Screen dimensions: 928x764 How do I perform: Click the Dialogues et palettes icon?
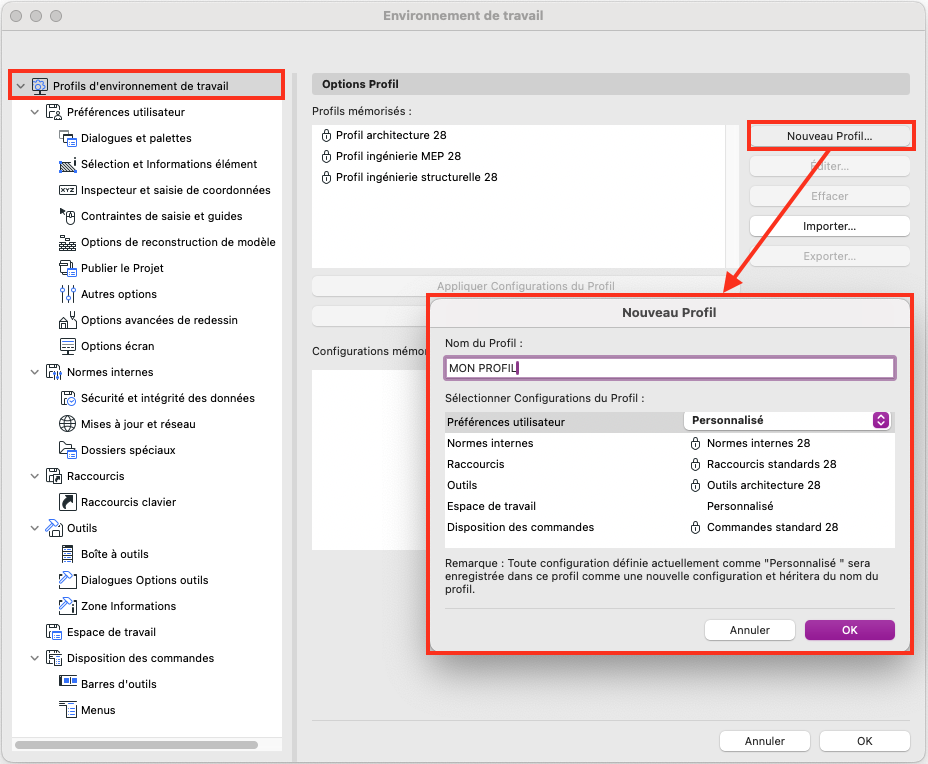point(67,138)
